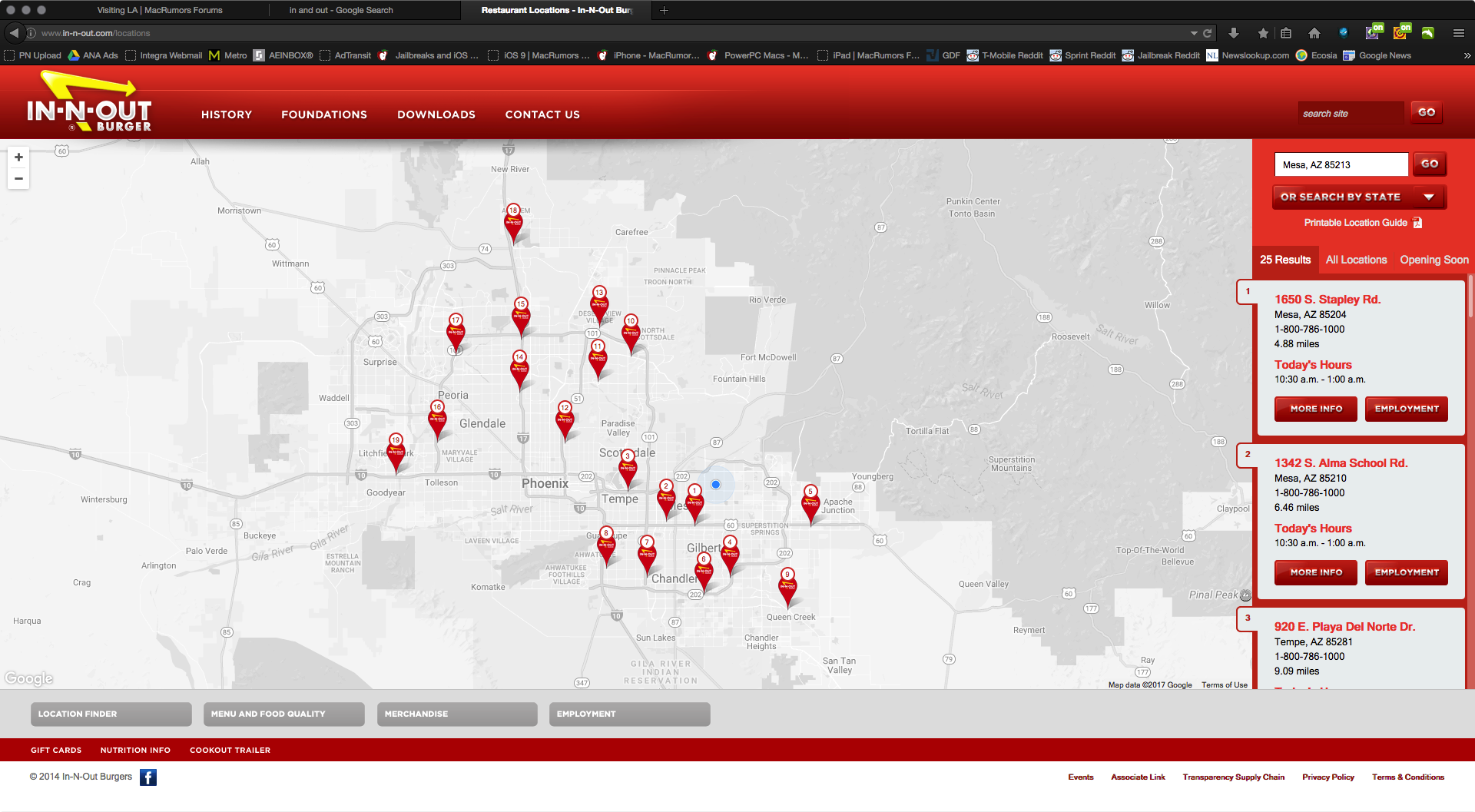
Task: Click GO next to the site search
Action: pos(1427,112)
